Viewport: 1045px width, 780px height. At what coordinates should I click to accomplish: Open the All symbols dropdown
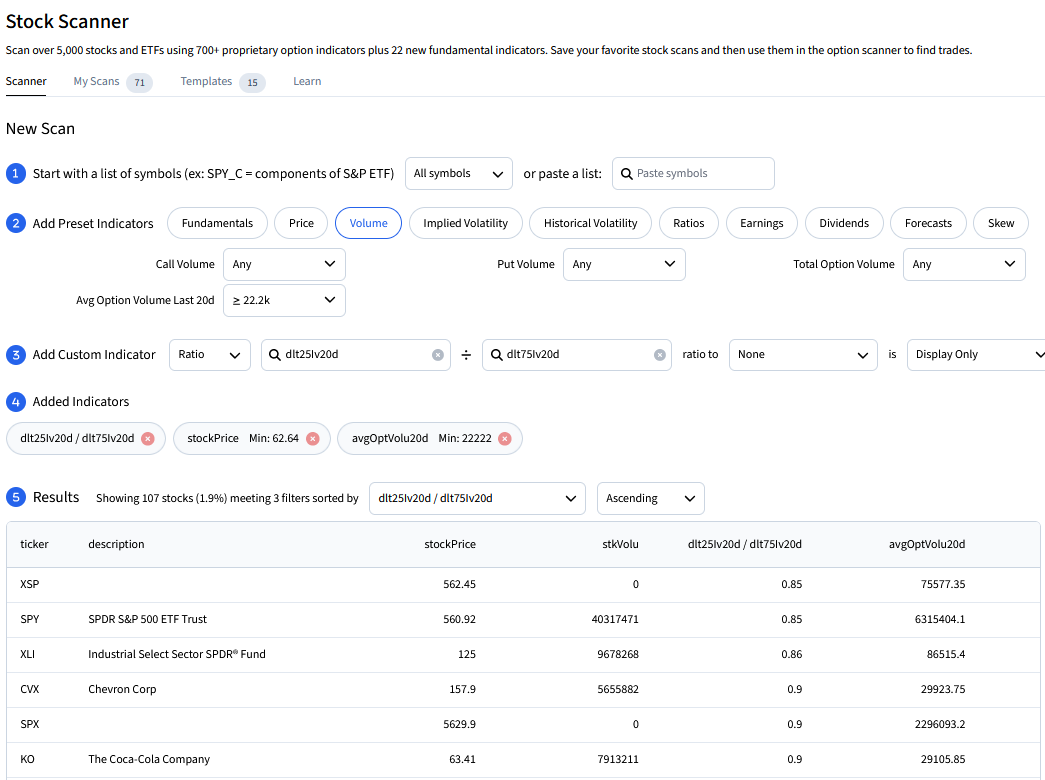(x=458, y=173)
